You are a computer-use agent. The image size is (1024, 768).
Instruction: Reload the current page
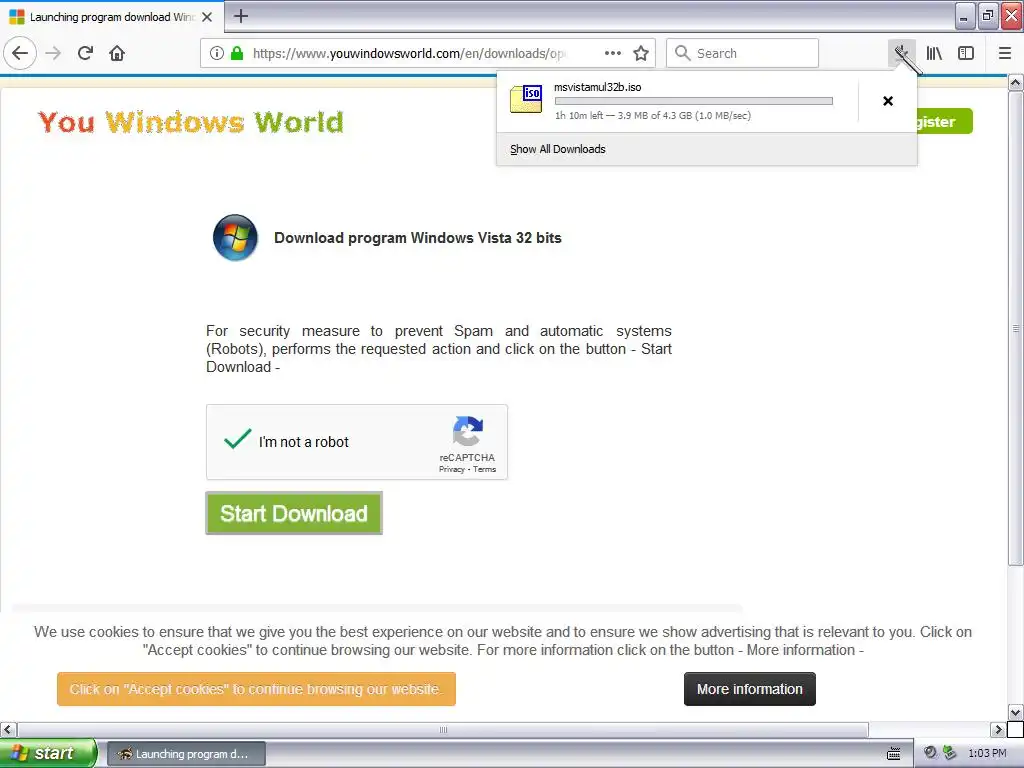pyautogui.click(x=86, y=53)
